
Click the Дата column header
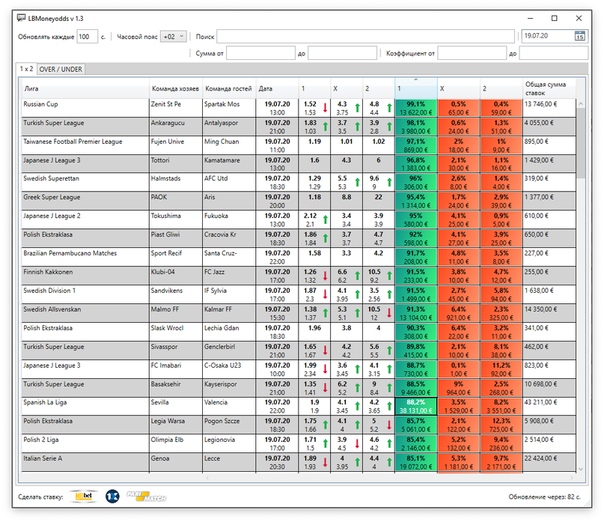[276, 89]
